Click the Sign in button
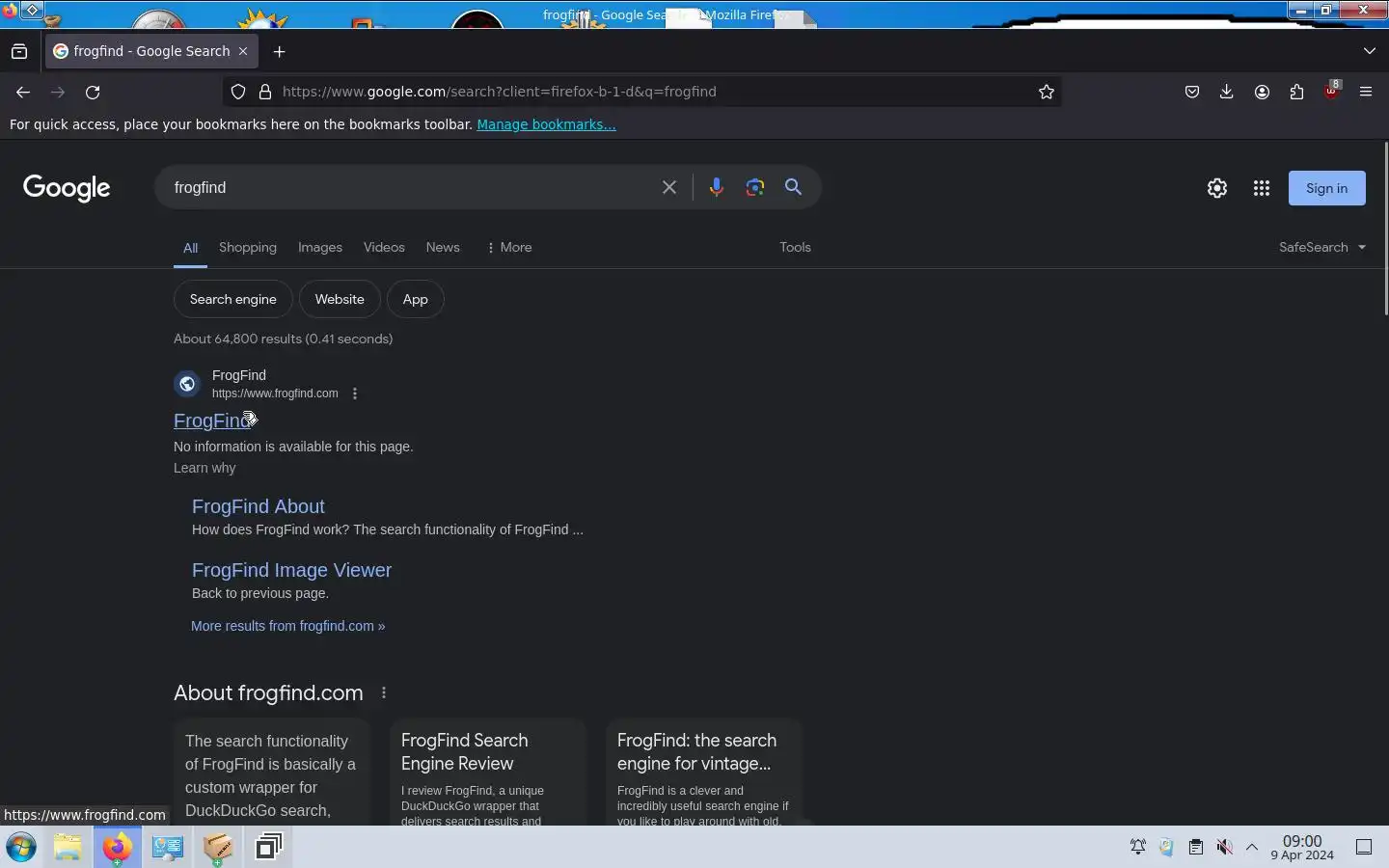Viewport: 1389px width, 868px height. 1326,188
